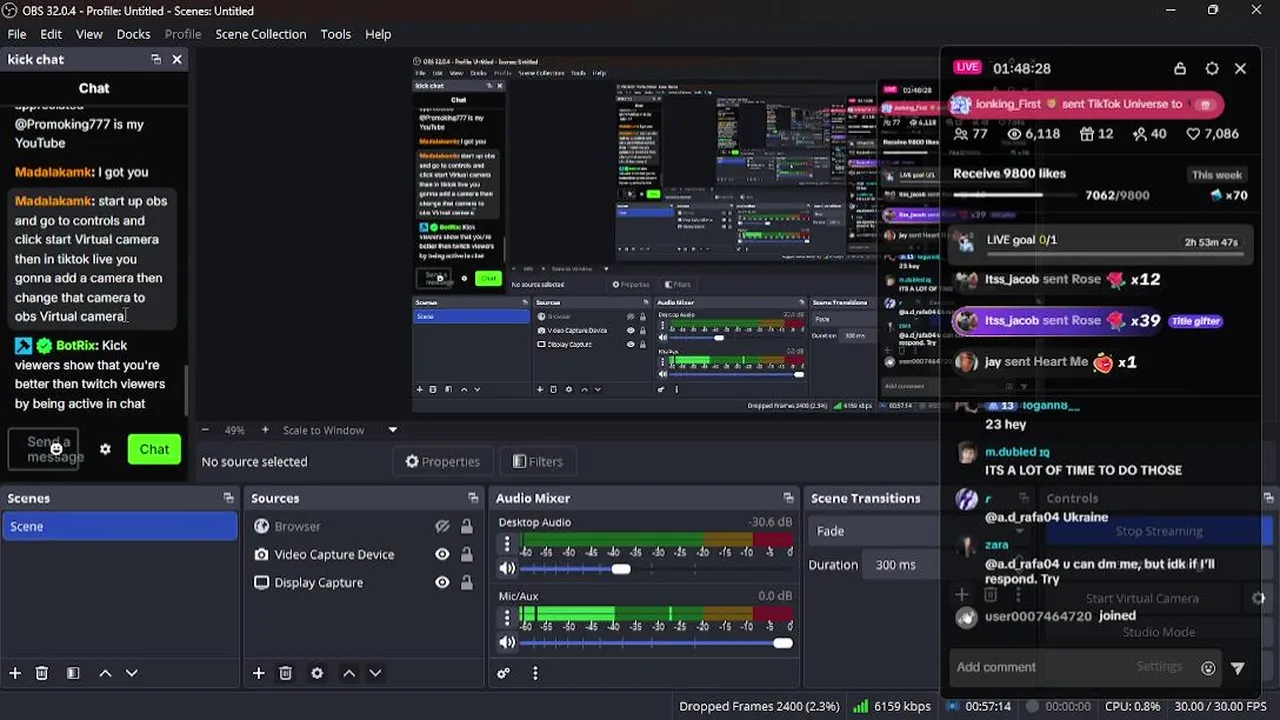1280x720 pixels.
Task: Open advanced audio properties
Action: [504, 673]
